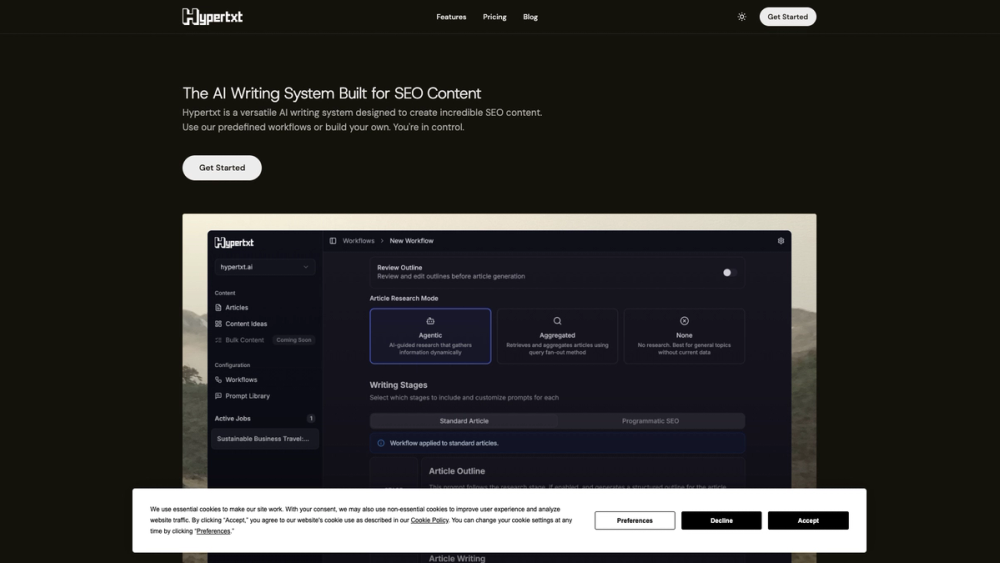
Task: Open settings gear in the app preview
Action: click(x=781, y=241)
